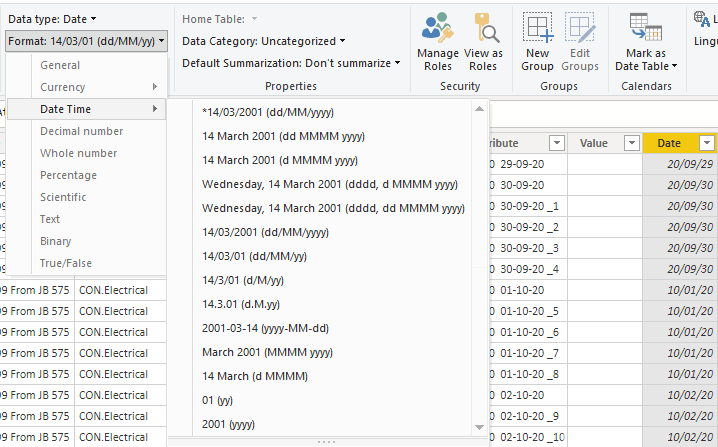Expand the Currency submenu

tap(87, 87)
